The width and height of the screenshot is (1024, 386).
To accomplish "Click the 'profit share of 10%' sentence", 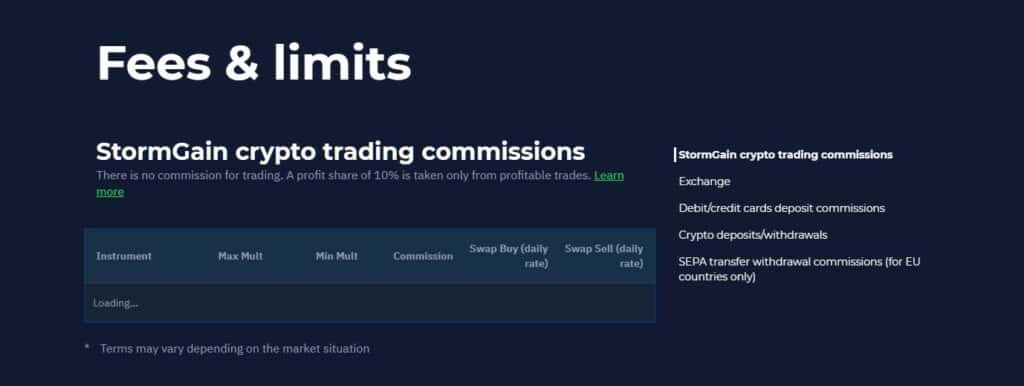I will 438,176.
